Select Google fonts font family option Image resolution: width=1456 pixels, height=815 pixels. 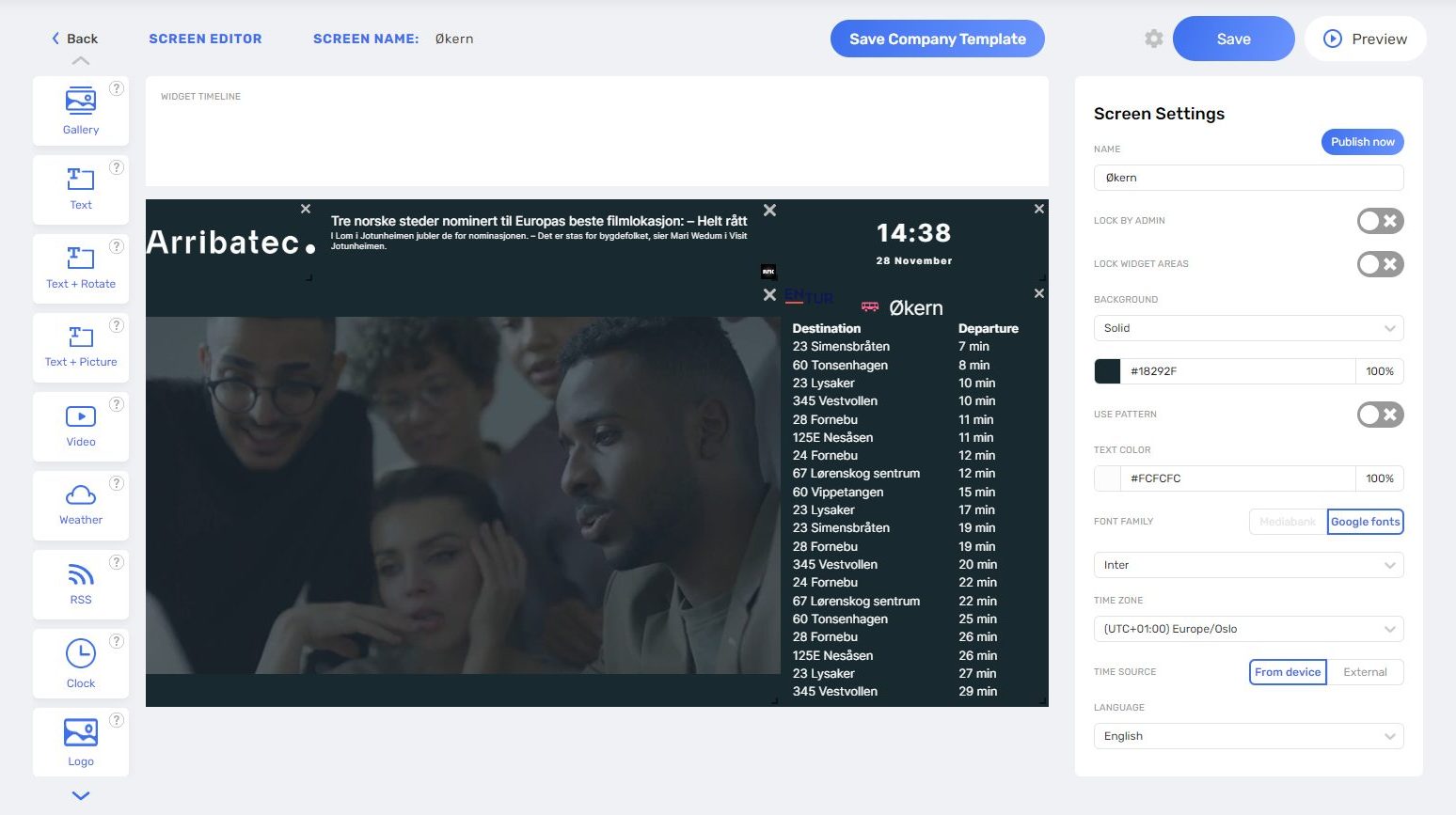tap(1365, 522)
